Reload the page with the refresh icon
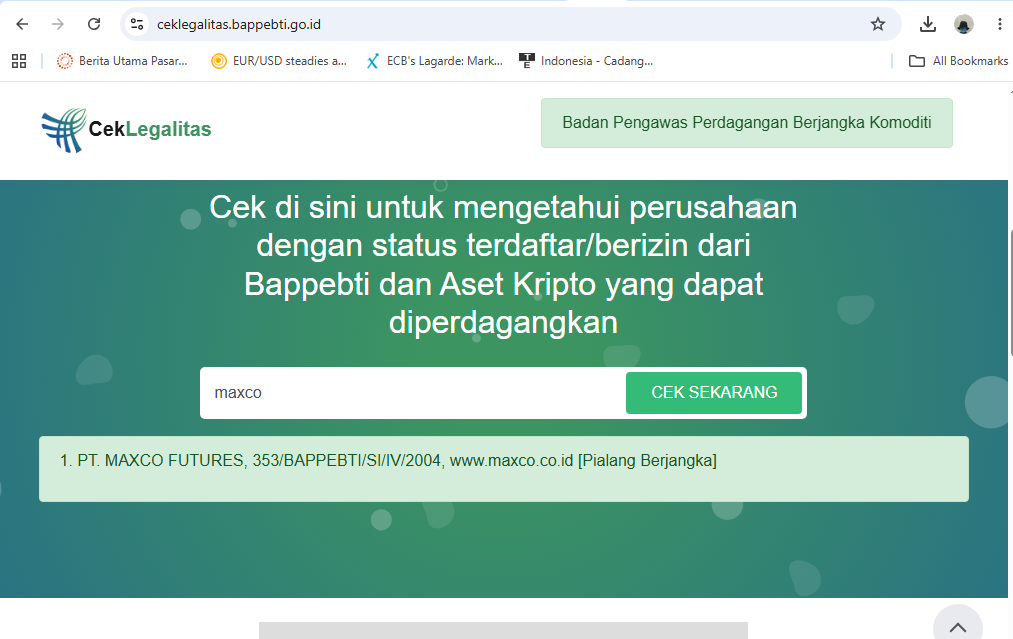Viewport: 1013px width, 639px height. [94, 25]
